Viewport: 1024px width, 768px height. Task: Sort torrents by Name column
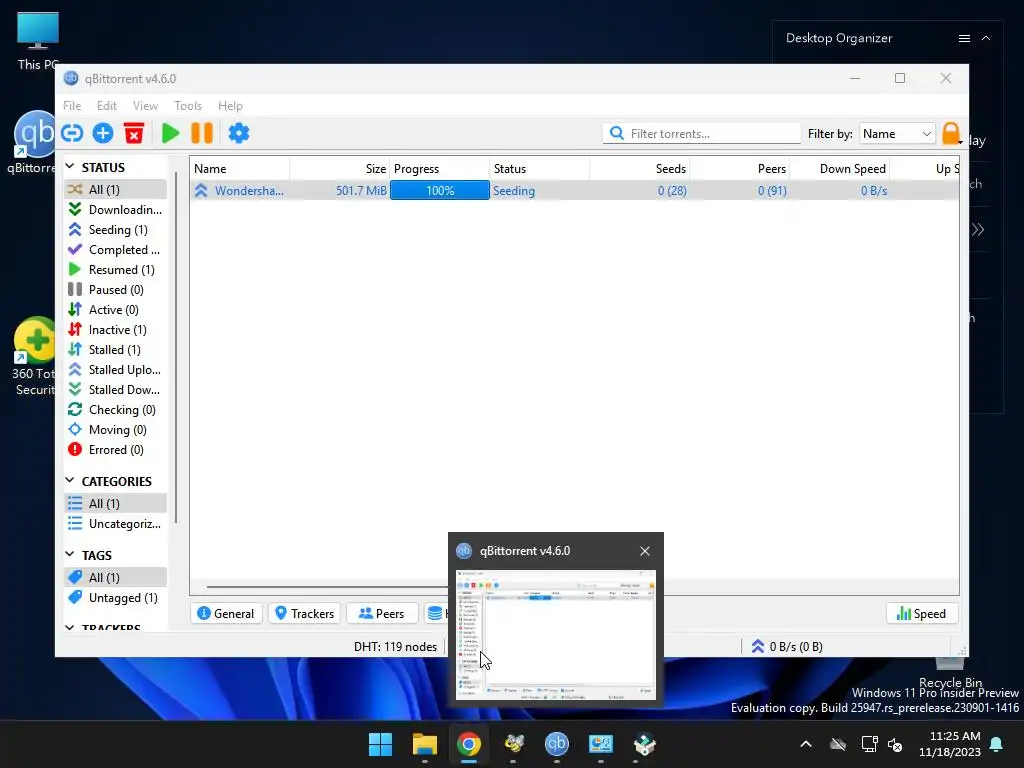(x=240, y=168)
